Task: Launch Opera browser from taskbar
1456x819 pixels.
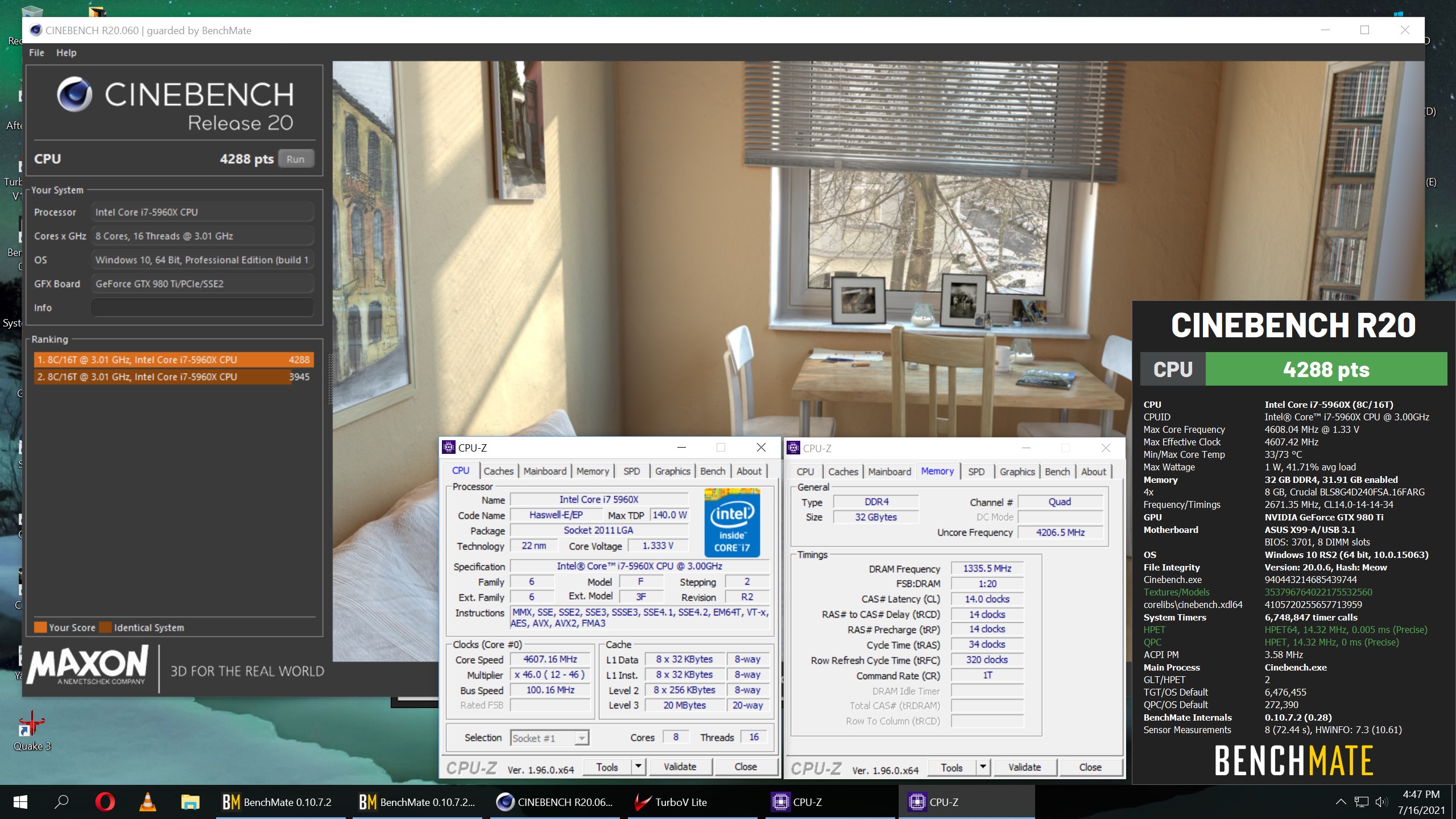Action: [105, 802]
